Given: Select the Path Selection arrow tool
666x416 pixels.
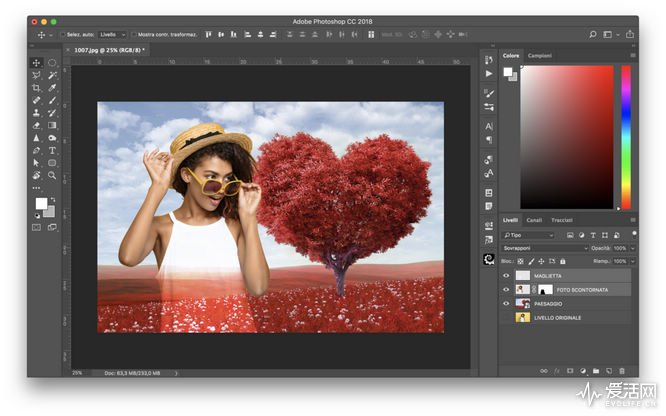Looking at the screenshot, I should point(37,163).
